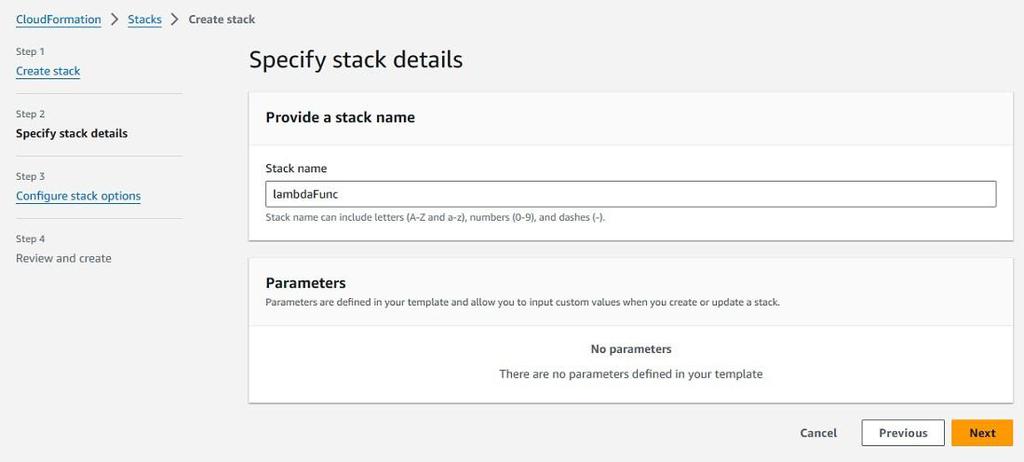The image size is (1024, 462).
Task: Jump to Configure stack options step
Action: pos(78,196)
